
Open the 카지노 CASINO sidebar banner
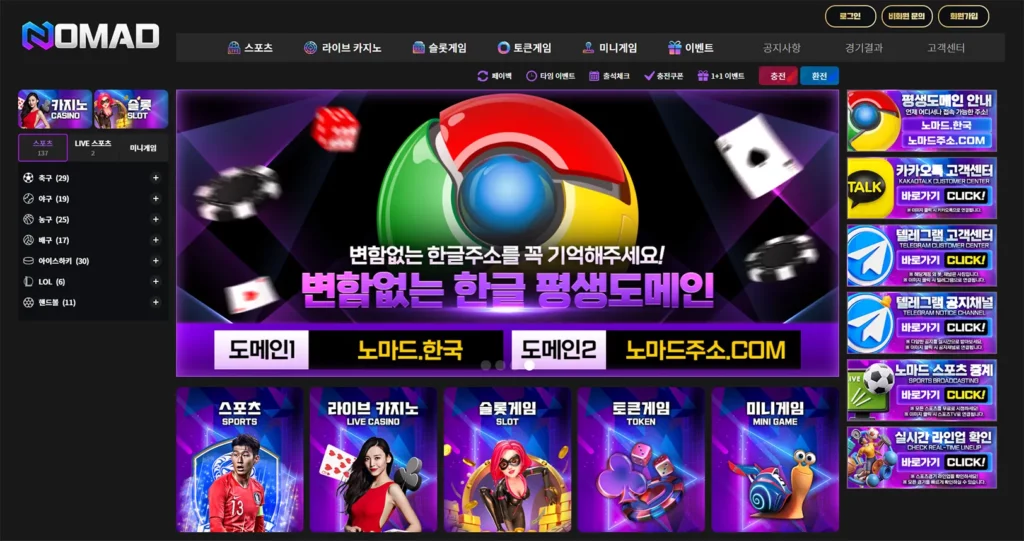click(55, 109)
